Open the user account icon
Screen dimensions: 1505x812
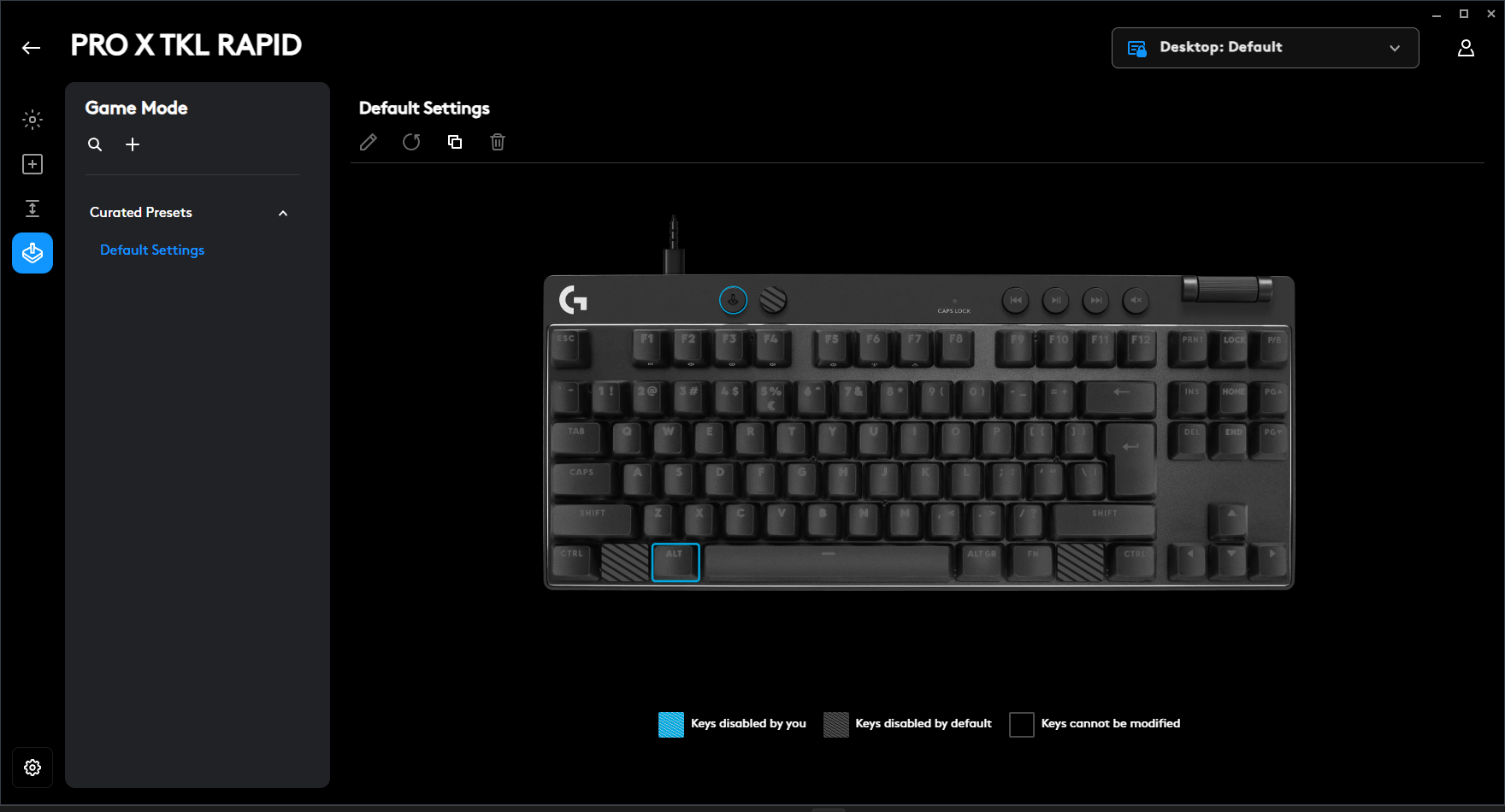1466,48
